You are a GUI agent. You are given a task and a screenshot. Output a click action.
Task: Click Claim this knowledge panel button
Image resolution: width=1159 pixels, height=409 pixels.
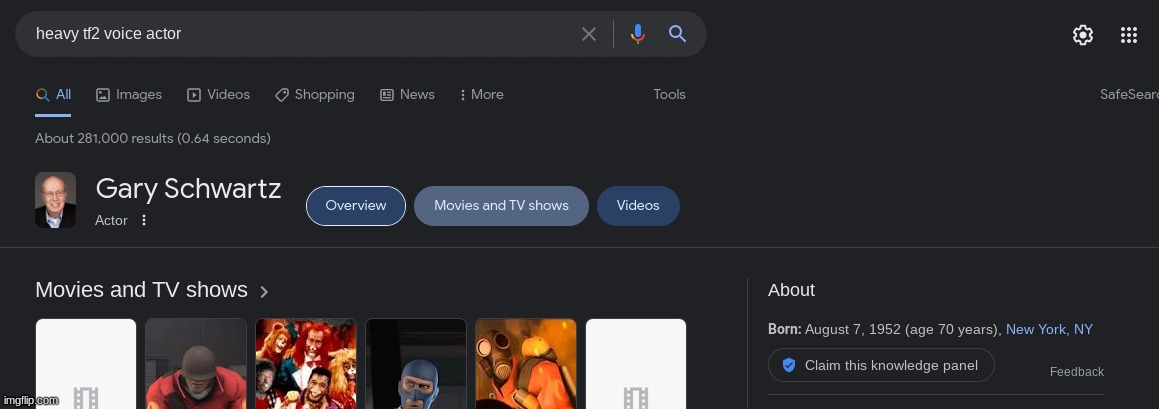coord(881,365)
